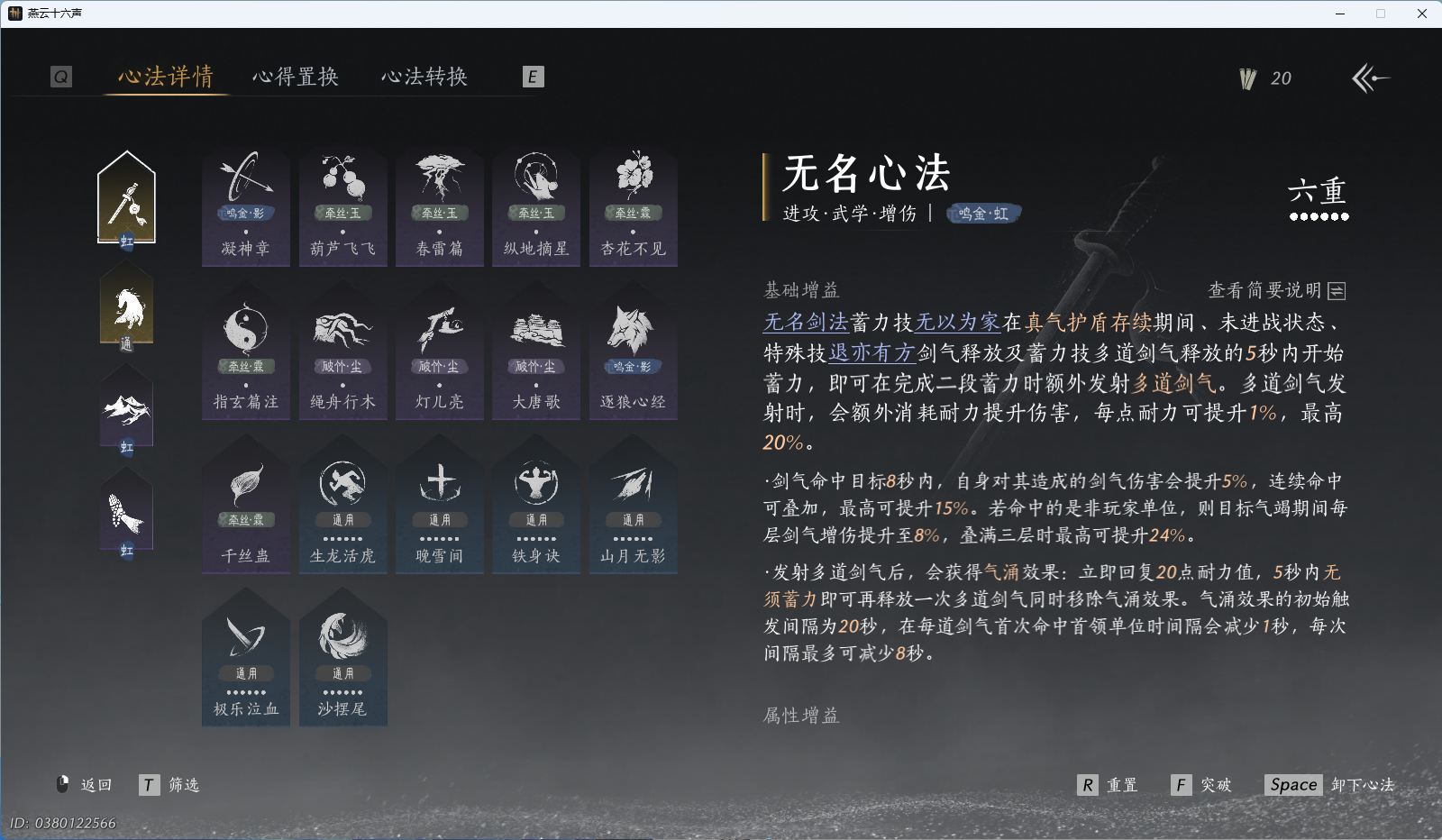Open the 纵地摘星 card thumbnail
This screenshot has width=1442, height=840.
click(x=536, y=207)
